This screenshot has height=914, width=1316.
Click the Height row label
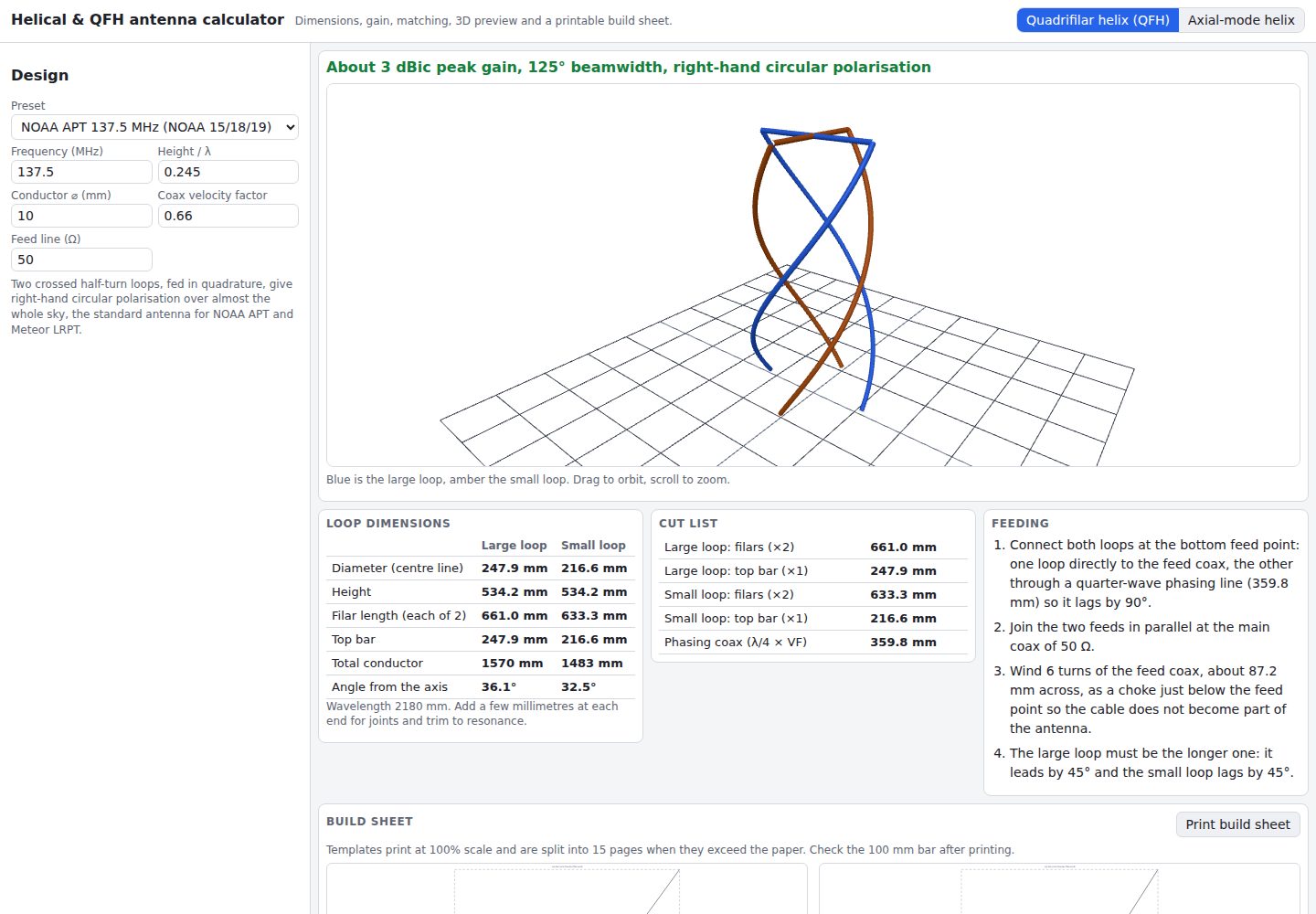351,591
